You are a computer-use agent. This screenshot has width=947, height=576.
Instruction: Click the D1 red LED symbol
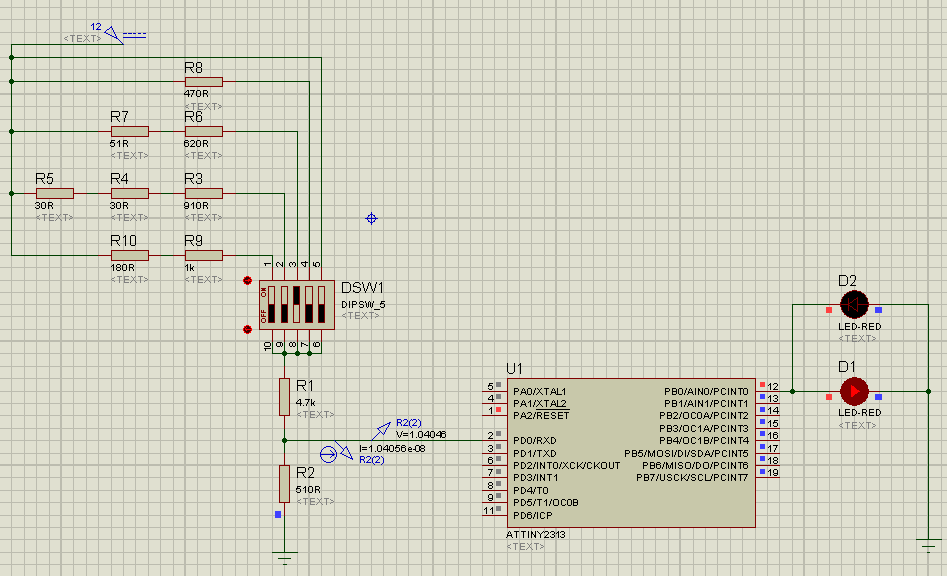pos(853,390)
